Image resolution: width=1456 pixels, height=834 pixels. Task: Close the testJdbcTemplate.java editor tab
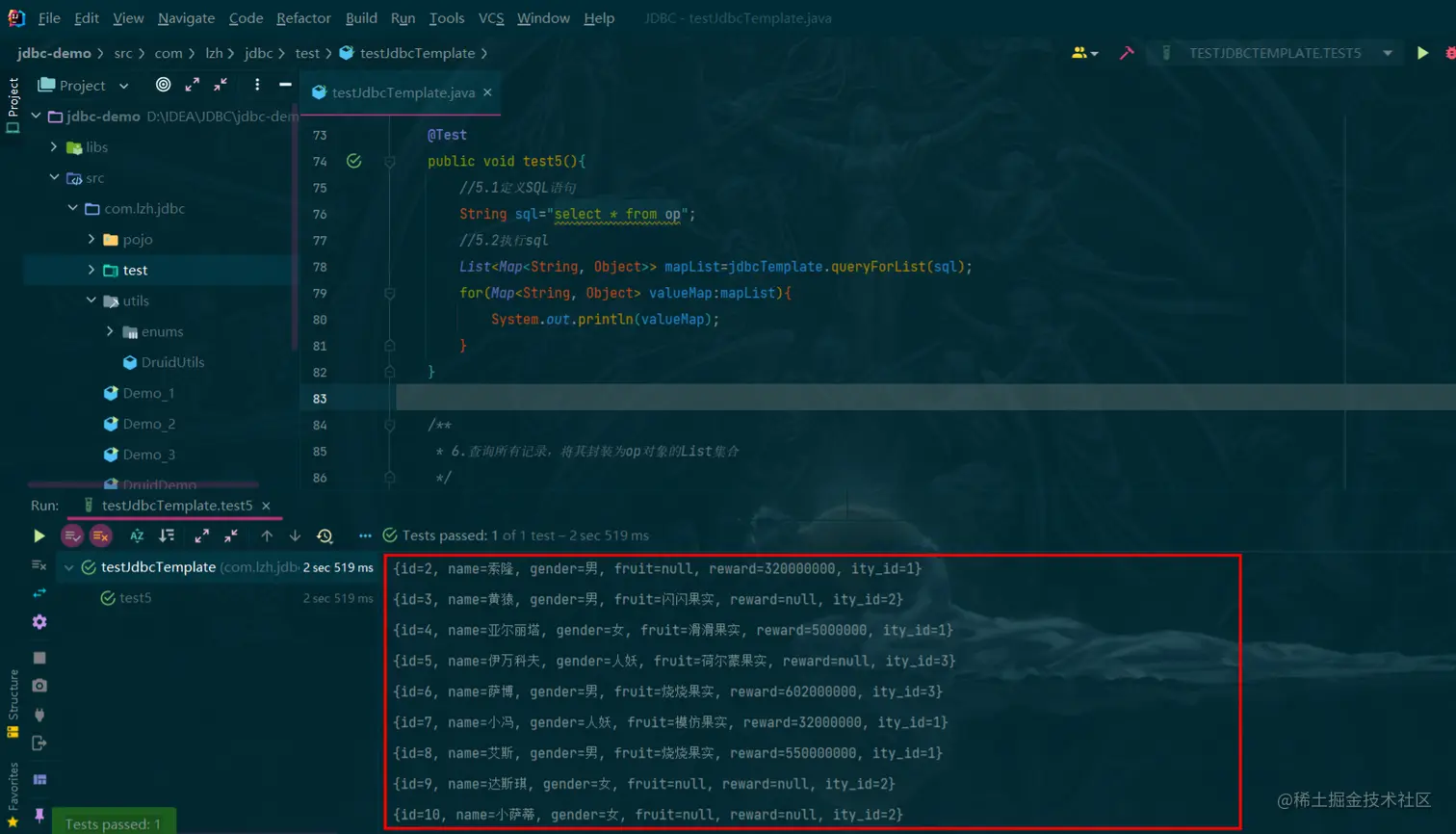coord(487,92)
